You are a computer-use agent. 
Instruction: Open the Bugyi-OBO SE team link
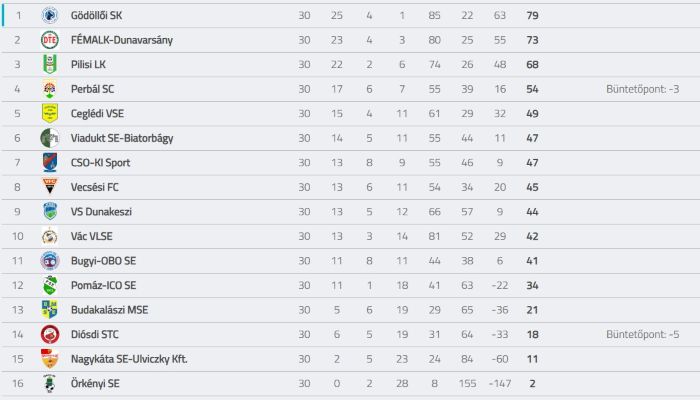coord(104,261)
